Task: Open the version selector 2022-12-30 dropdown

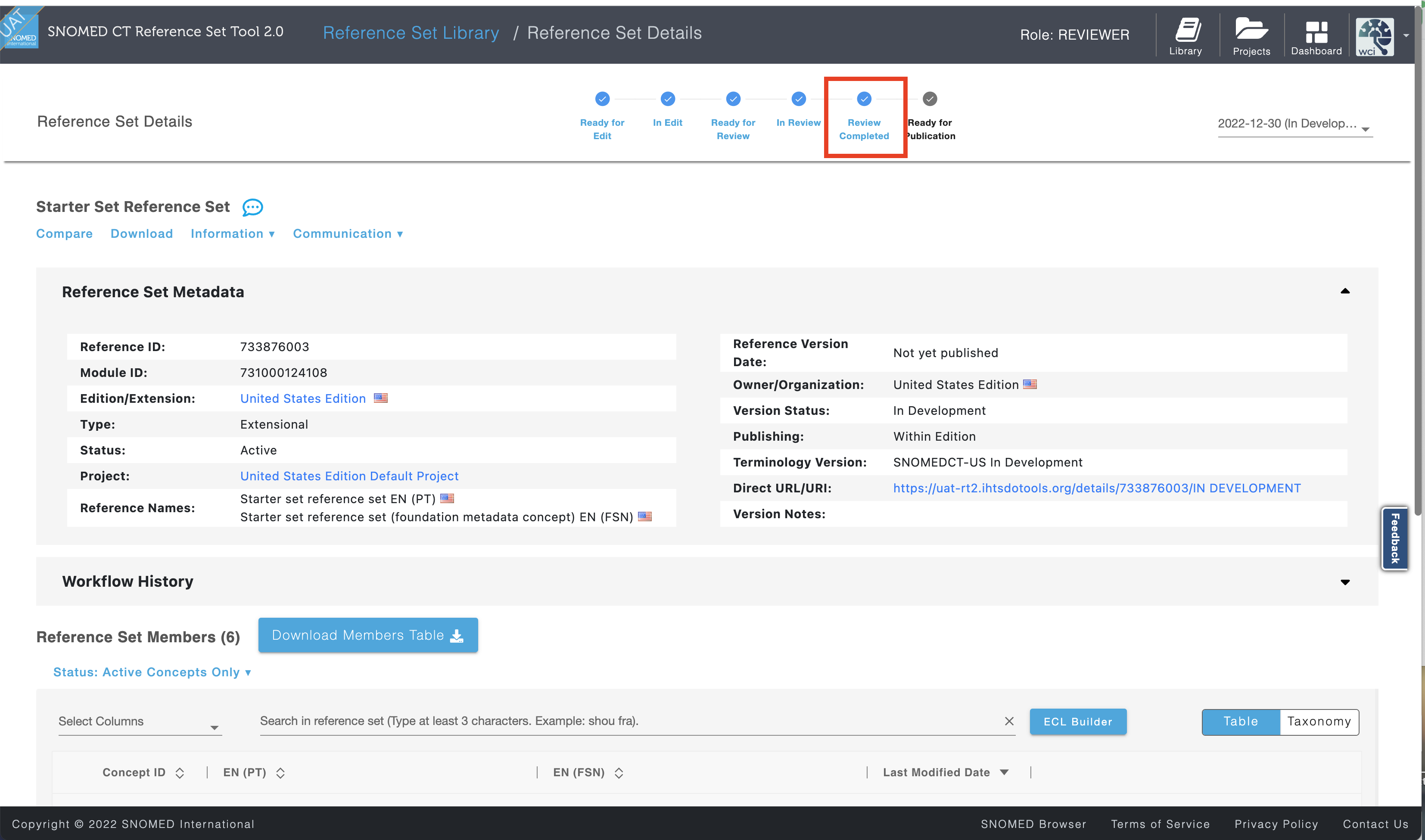Action: pyautogui.click(x=1295, y=124)
